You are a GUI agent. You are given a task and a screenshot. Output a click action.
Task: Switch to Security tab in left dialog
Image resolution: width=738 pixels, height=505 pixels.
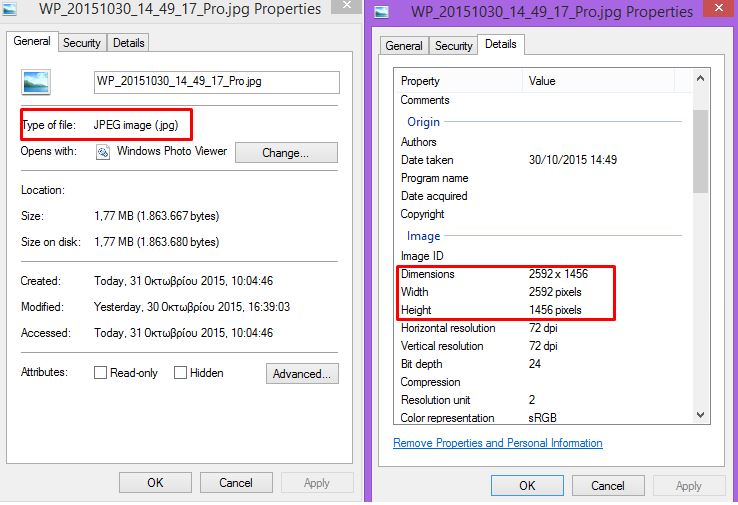click(81, 43)
